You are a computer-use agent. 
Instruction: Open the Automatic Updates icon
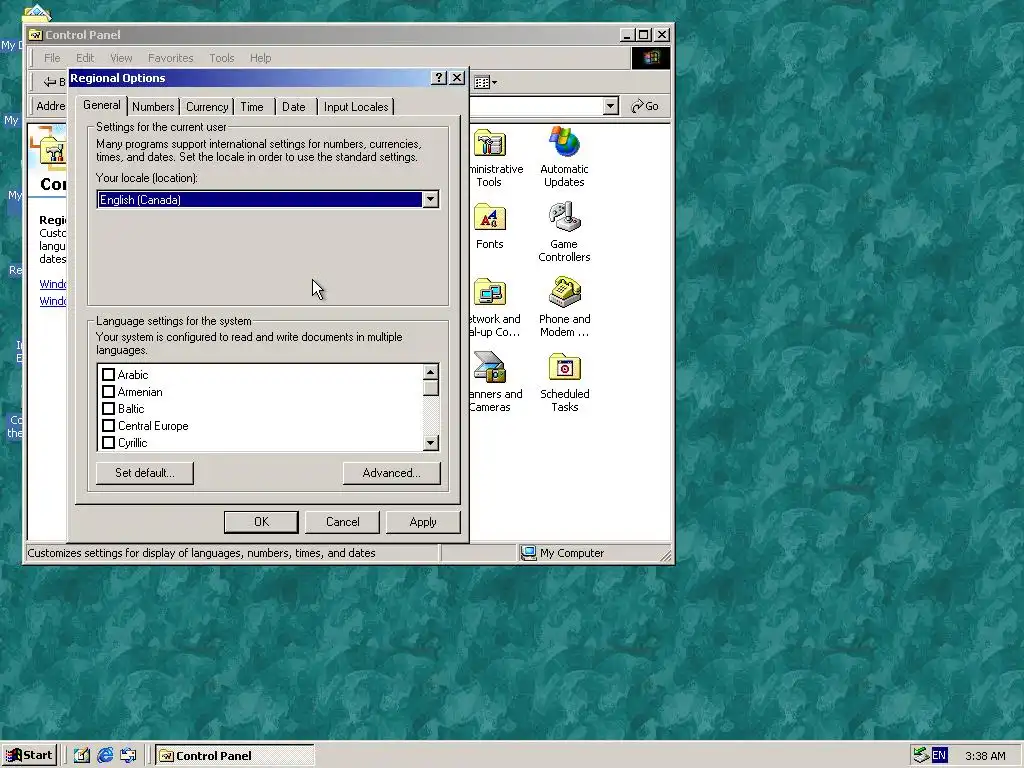(564, 142)
